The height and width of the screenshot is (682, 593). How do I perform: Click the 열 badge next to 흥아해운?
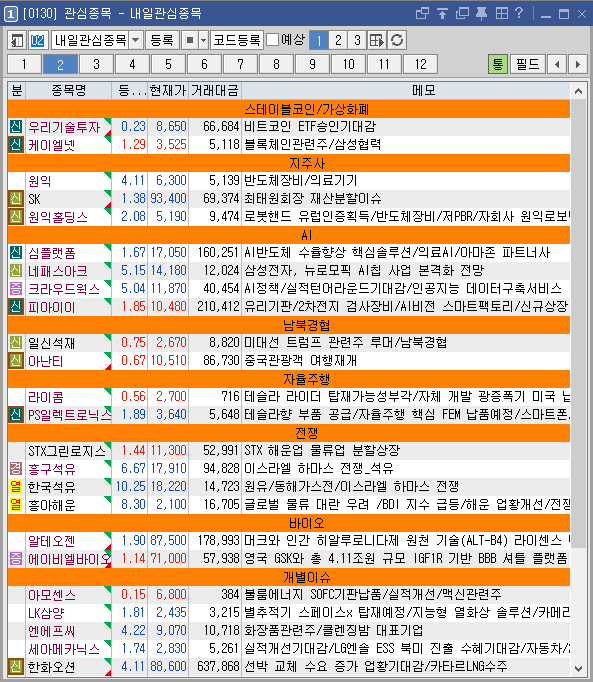tap(16, 505)
